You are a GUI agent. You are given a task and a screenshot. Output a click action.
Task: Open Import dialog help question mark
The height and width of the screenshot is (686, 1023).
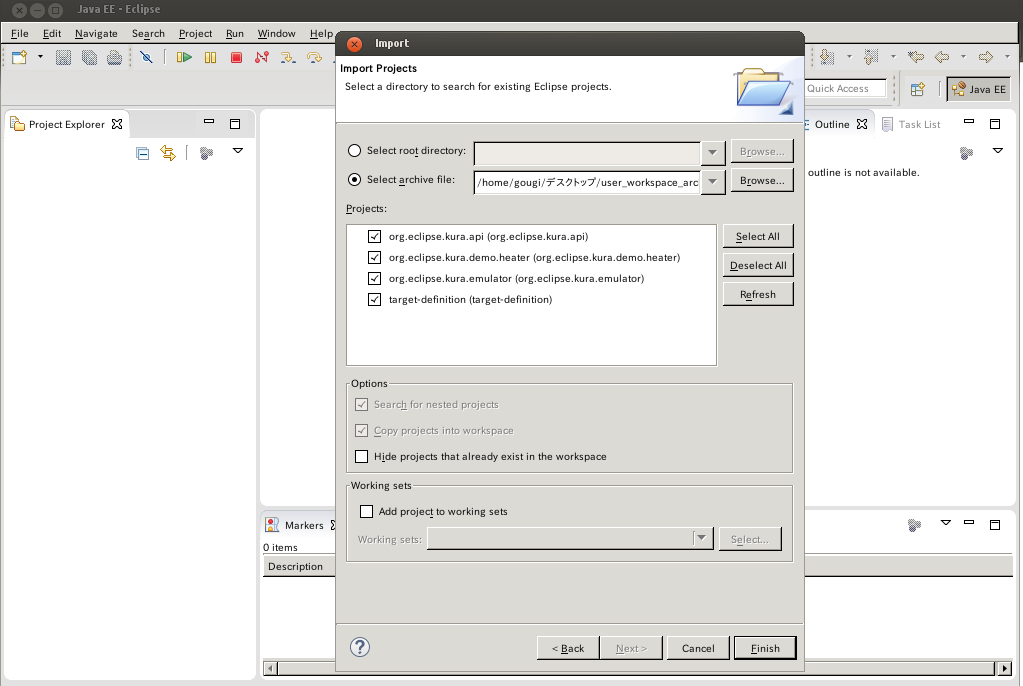pyautogui.click(x=359, y=647)
